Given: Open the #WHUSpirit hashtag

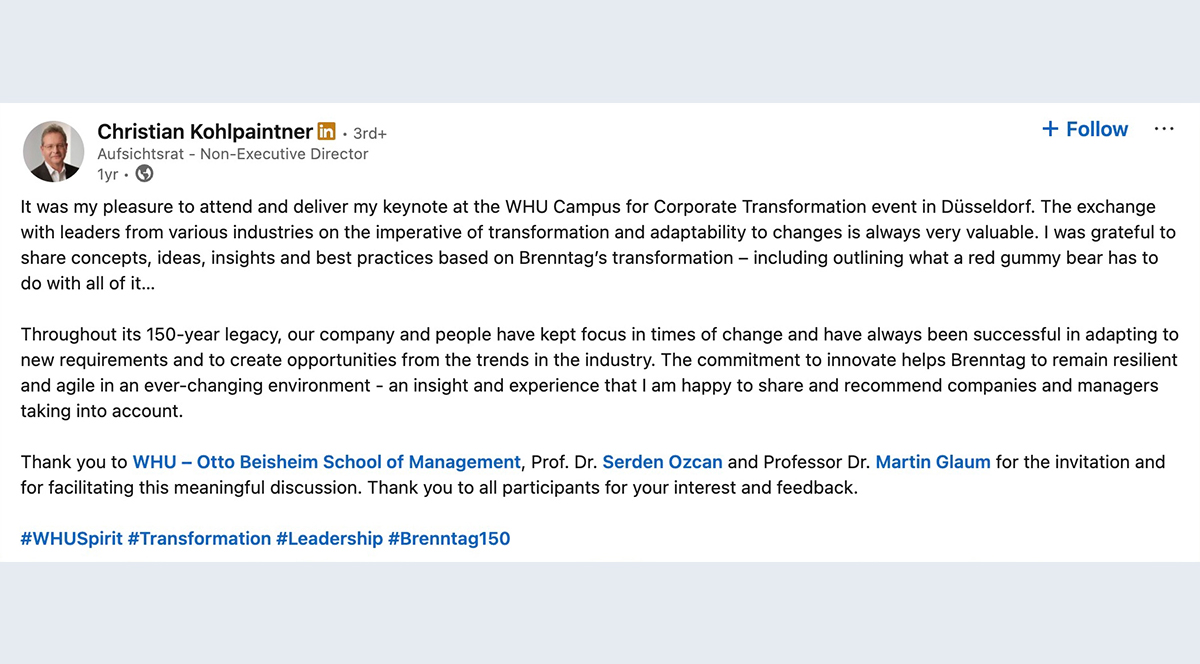Looking at the screenshot, I should pos(71,538).
